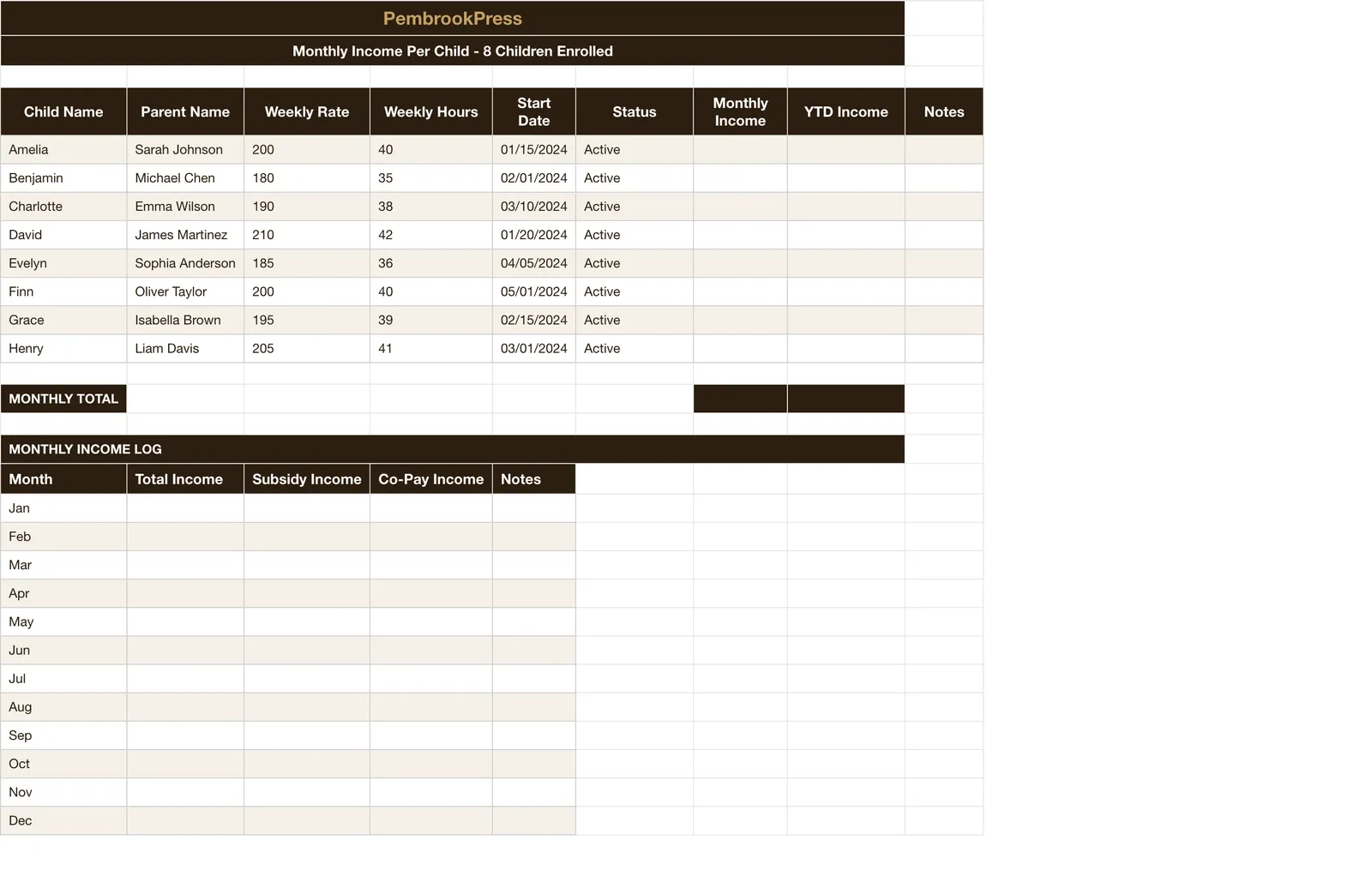Click Charlotte's empty Notes cell
This screenshot has width=1372, height=882.
(x=944, y=206)
